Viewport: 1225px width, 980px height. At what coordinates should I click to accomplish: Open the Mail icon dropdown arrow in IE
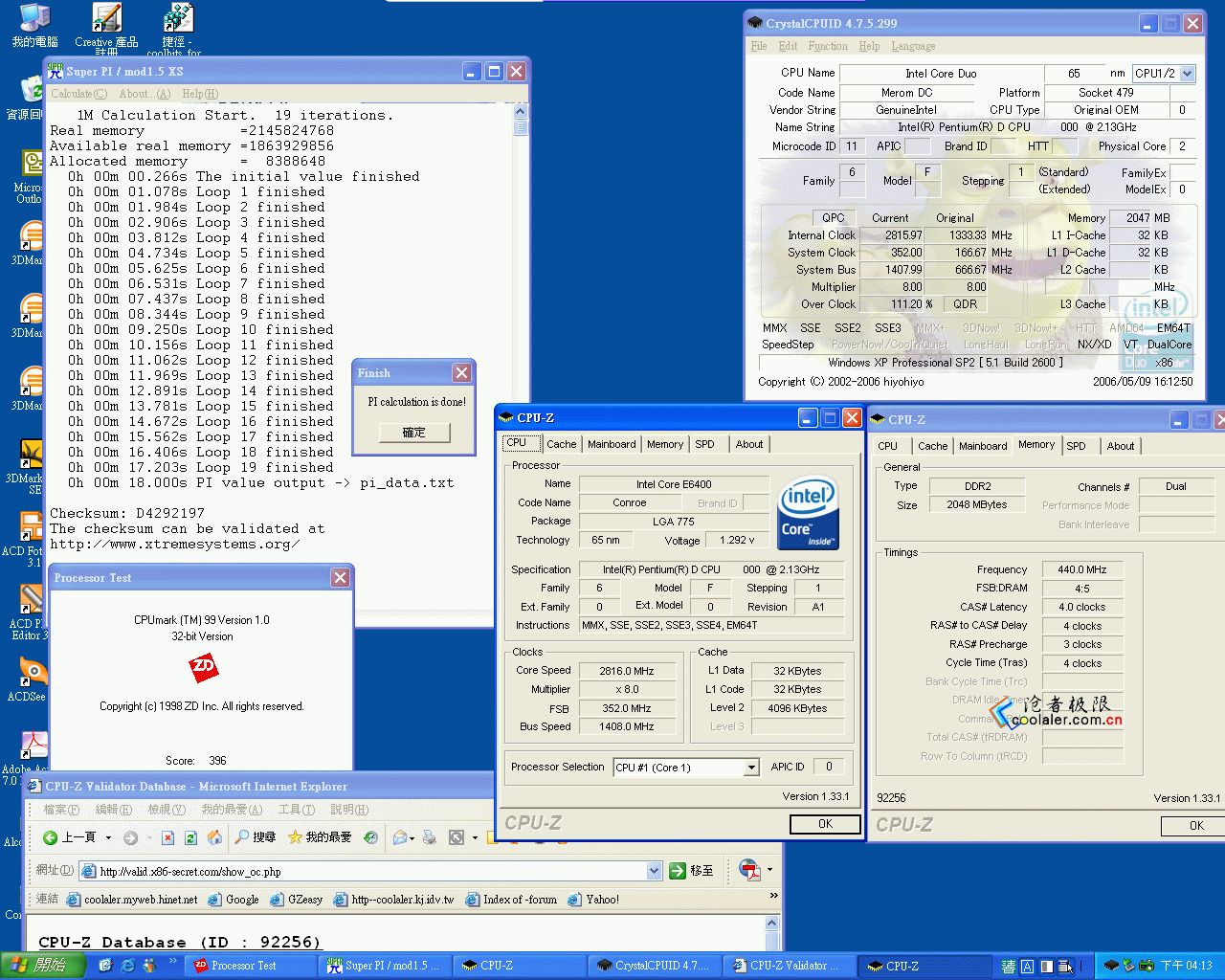point(412,838)
